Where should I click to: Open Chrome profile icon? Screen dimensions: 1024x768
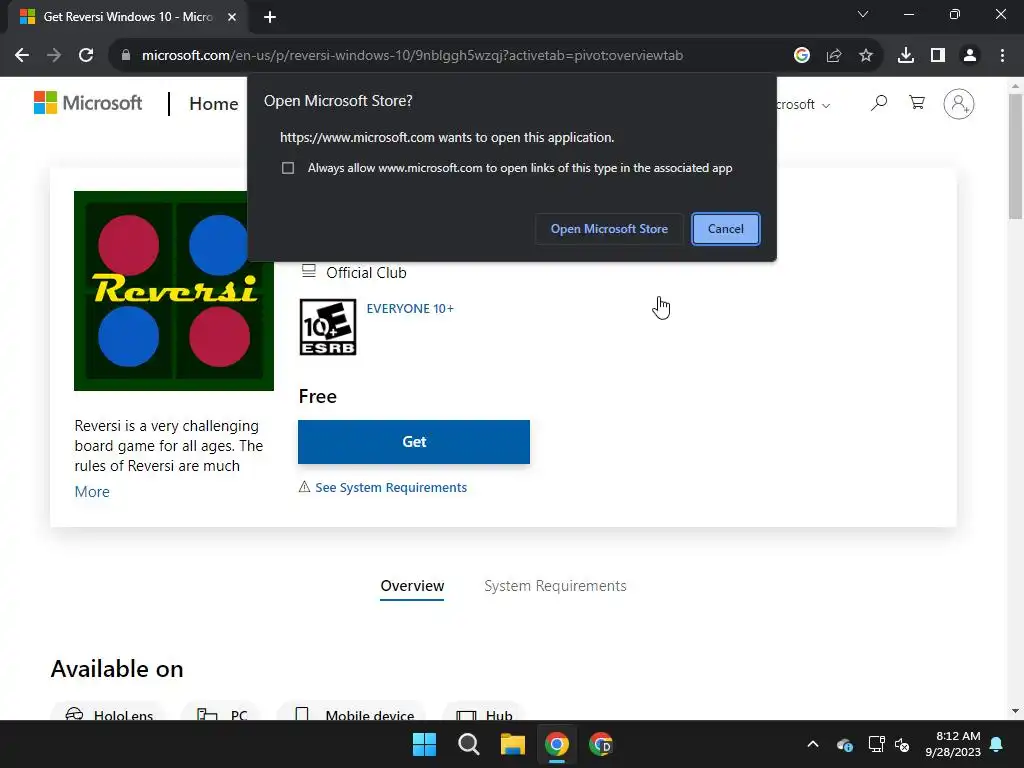[x=970, y=56]
